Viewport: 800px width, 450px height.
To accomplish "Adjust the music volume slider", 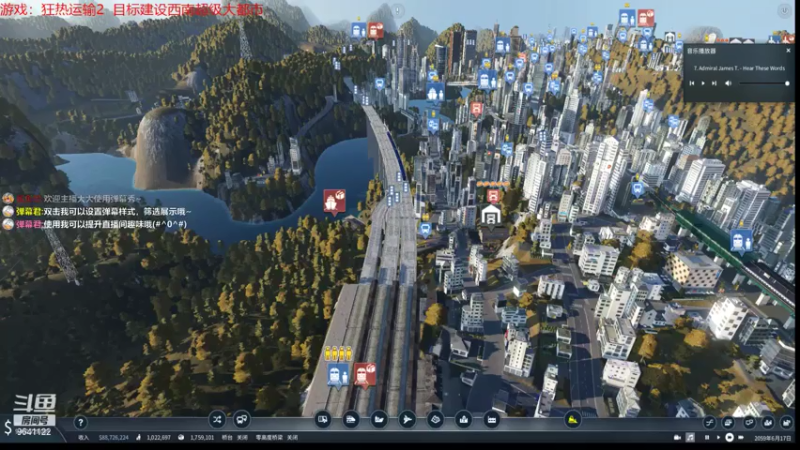I will [x=764, y=83].
